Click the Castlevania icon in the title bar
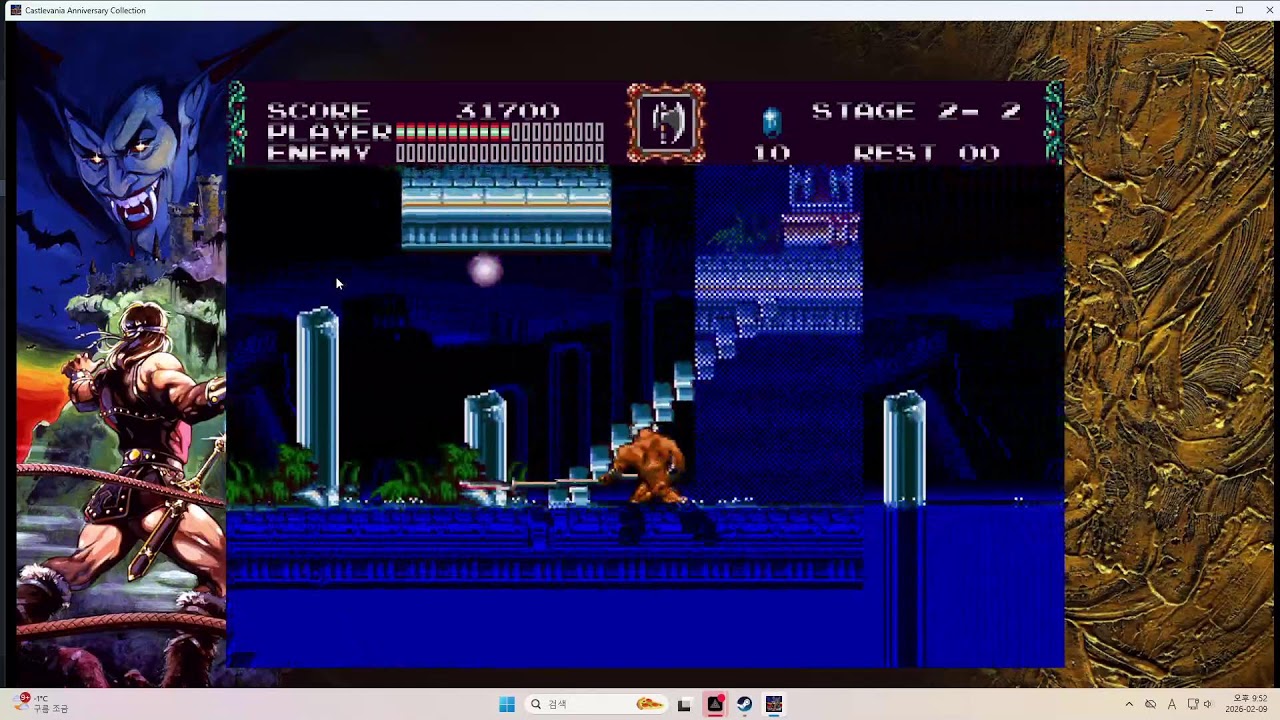The height and width of the screenshot is (720, 1280). (x=15, y=10)
